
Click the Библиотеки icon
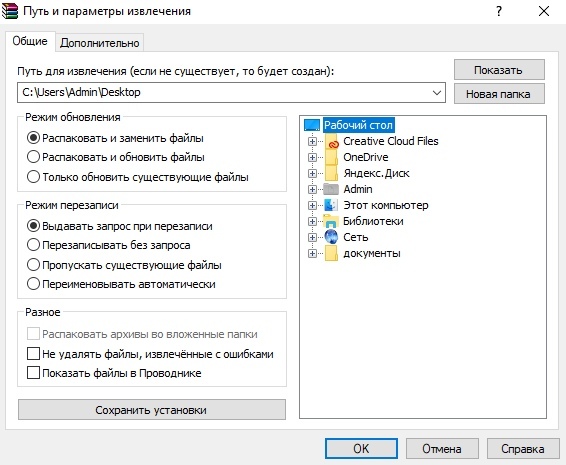point(331,221)
